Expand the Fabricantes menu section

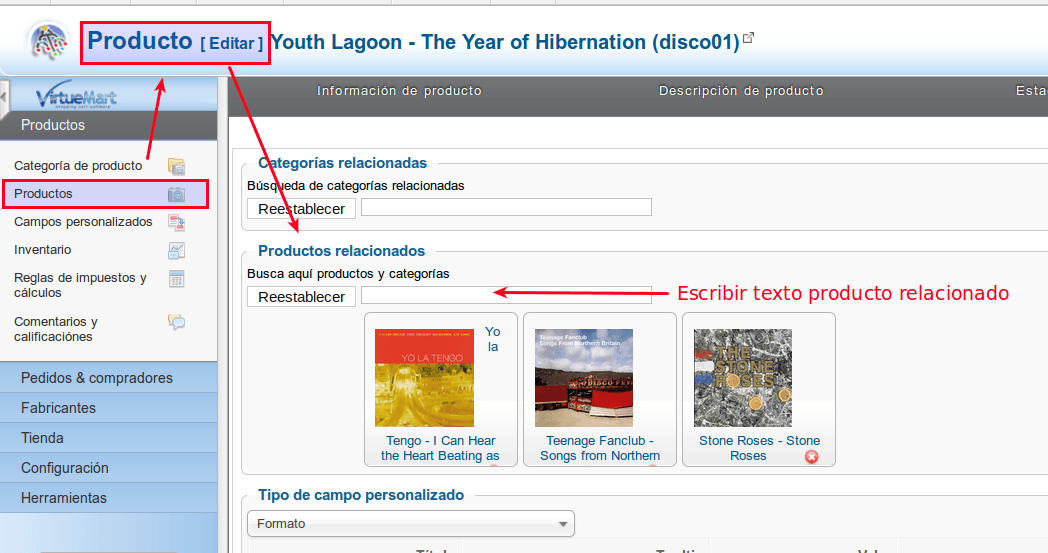point(108,408)
